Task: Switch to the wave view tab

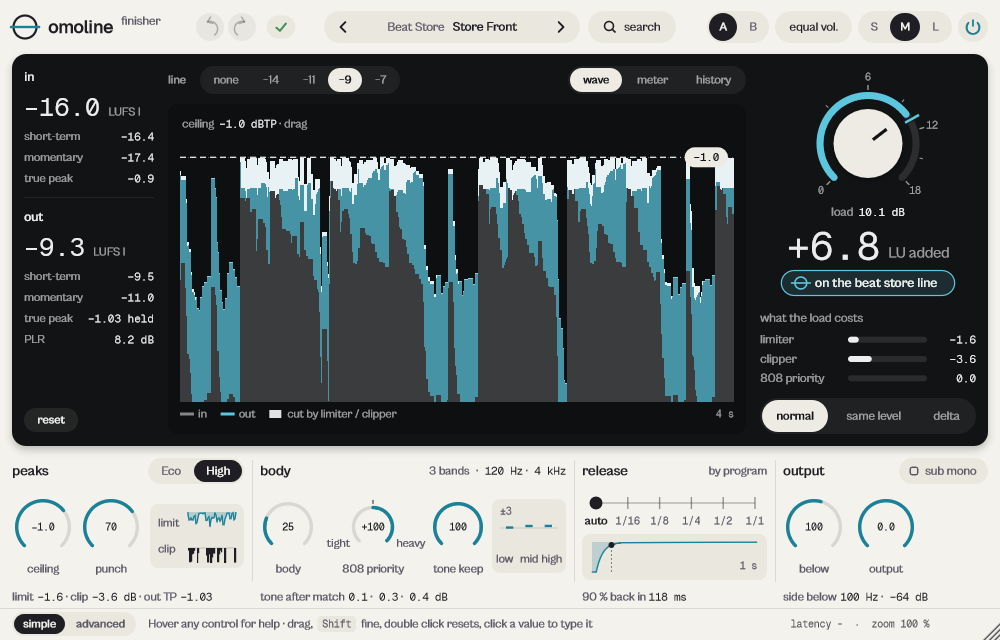Action: tap(596, 80)
